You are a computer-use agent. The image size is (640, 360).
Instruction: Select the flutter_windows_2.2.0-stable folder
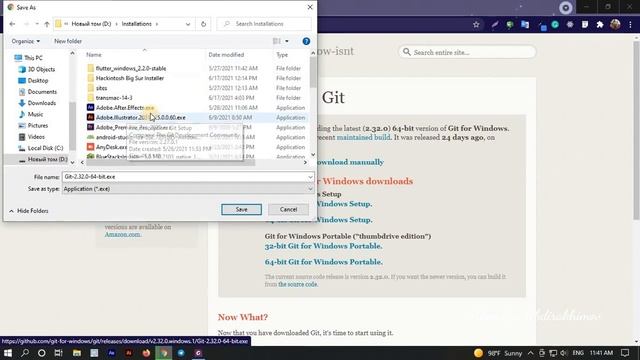point(131,69)
